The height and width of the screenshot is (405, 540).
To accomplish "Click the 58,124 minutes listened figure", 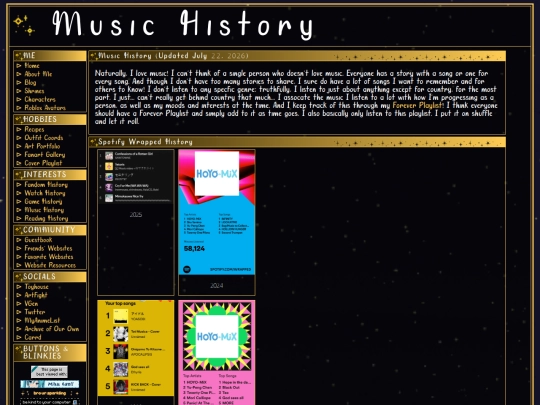I will (x=194, y=249).
